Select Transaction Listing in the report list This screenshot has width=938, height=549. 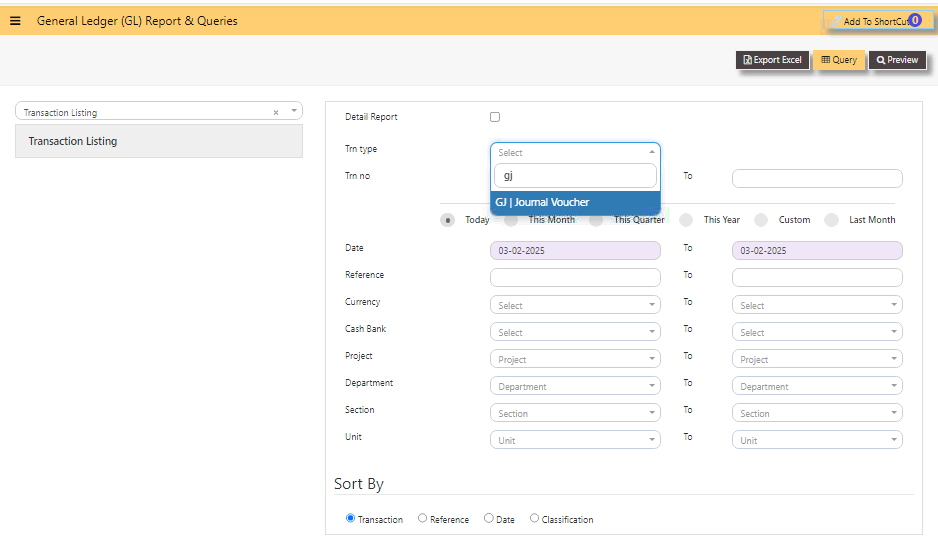pos(159,141)
